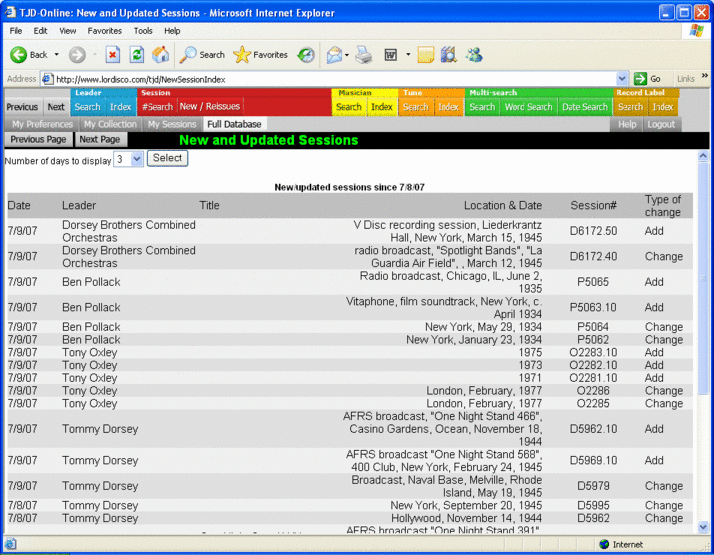This screenshot has height=555, width=714.
Task: Open the Edit with Word dropdown arrow
Action: coord(408,55)
